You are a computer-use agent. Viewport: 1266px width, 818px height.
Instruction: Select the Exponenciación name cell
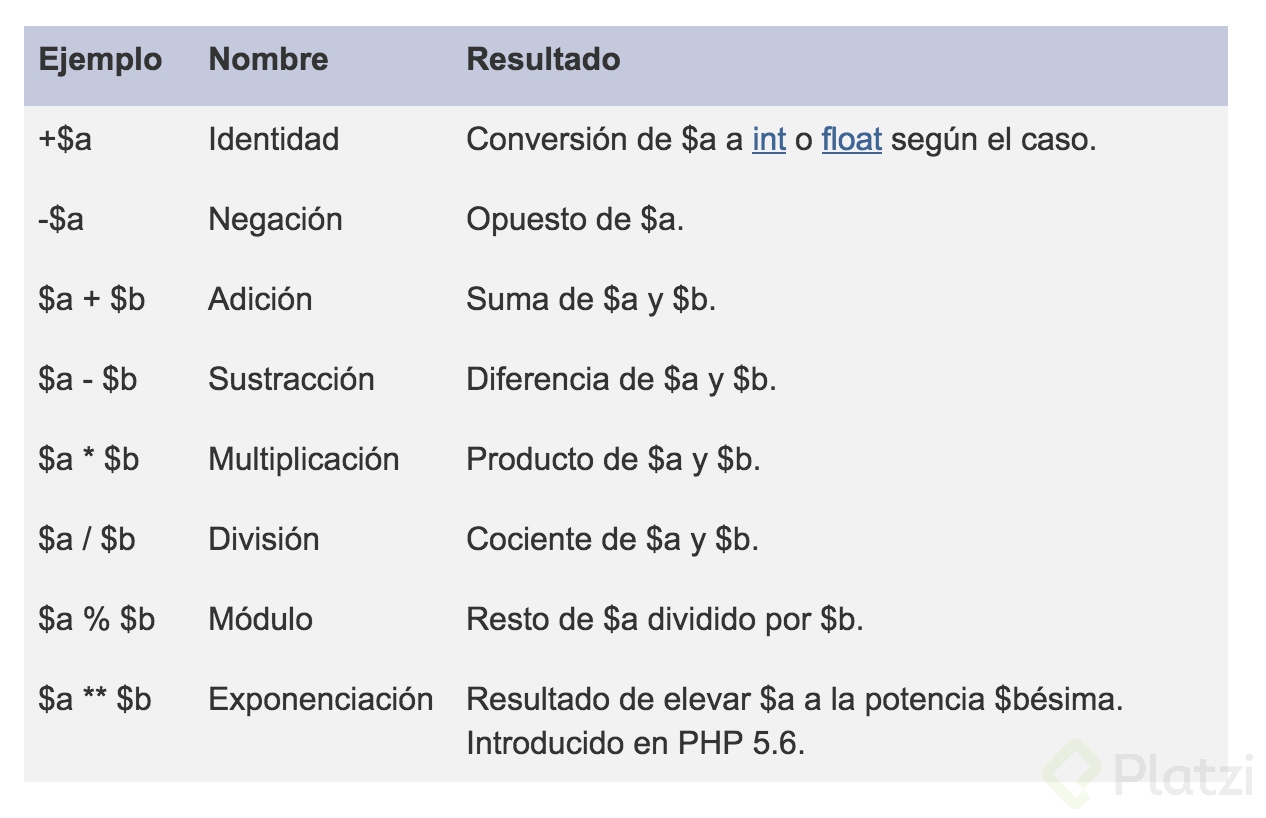[x=321, y=699]
